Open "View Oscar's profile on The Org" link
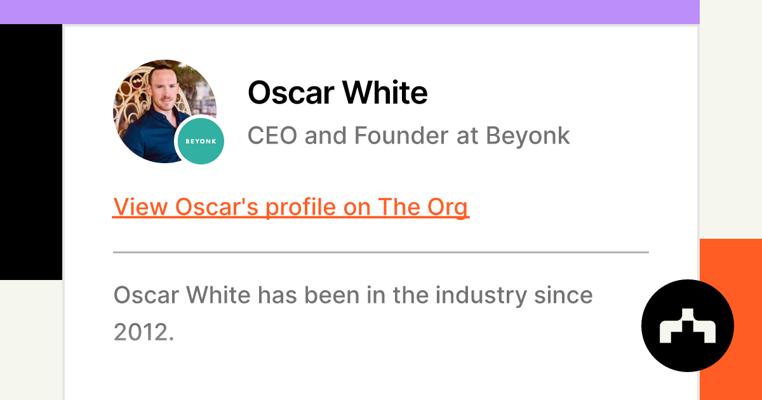This screenshot has width=762, height=400. pos(290,207)
